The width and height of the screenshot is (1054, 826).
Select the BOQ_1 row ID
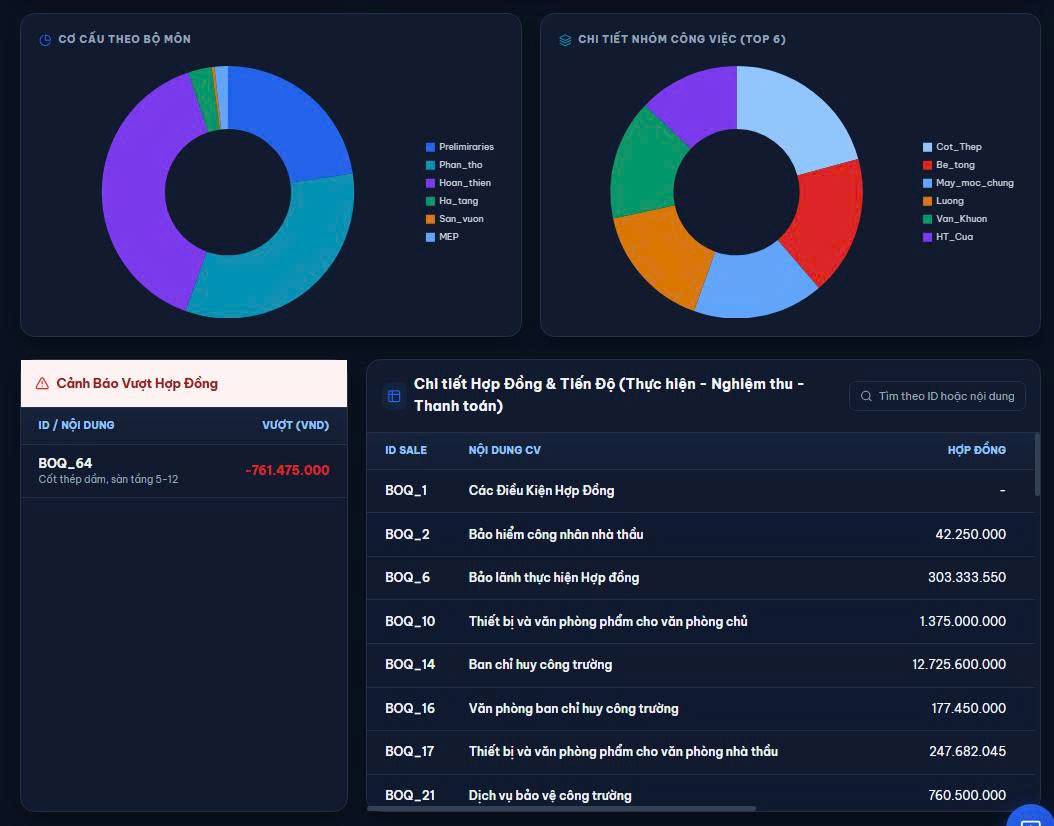(406, 491)
